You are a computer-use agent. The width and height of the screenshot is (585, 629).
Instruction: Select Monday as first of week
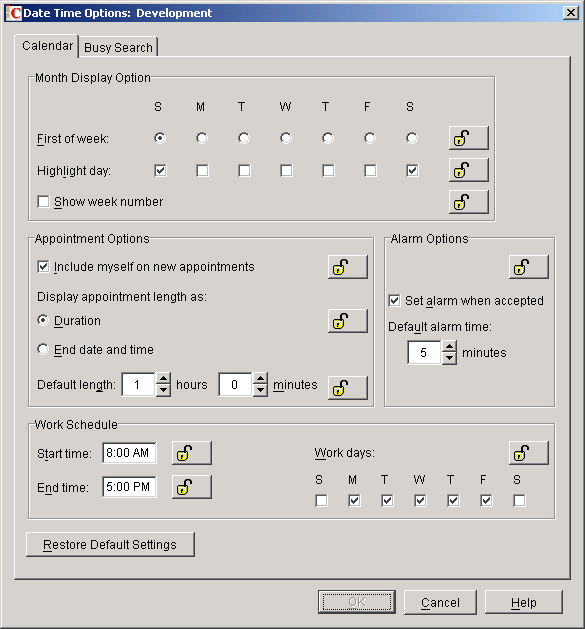[x=202, y=138]
